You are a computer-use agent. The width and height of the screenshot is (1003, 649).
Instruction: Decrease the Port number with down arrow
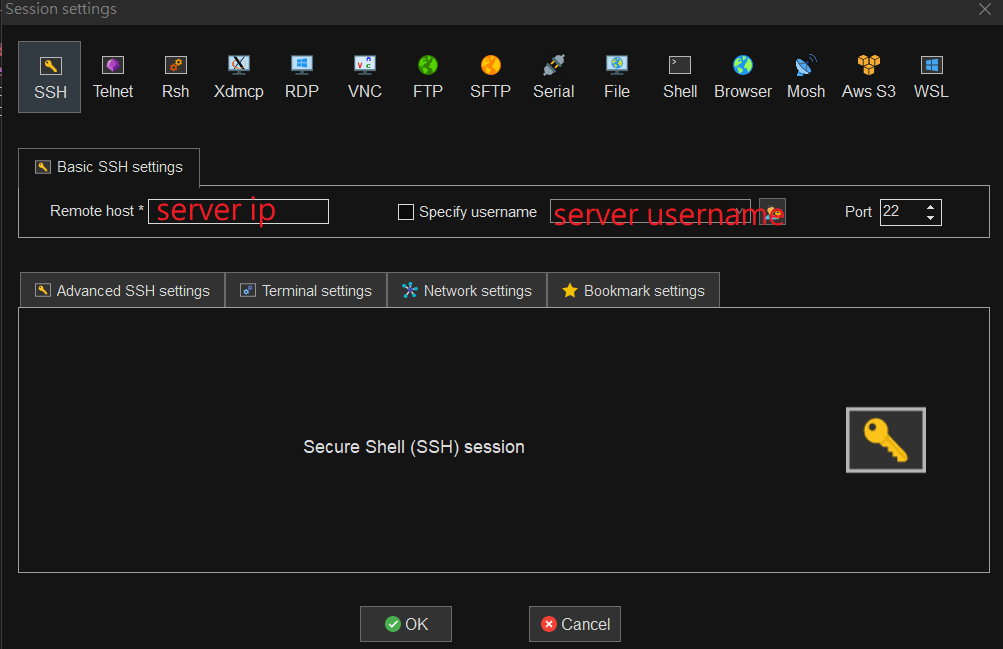931,218
